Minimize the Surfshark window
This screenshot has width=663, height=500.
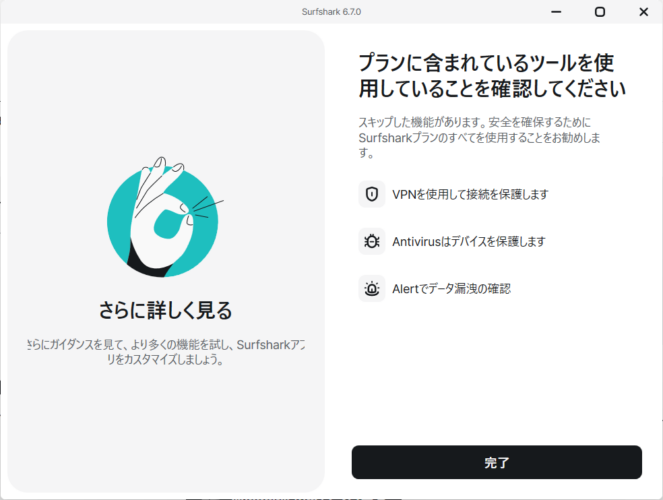[556, 12]
